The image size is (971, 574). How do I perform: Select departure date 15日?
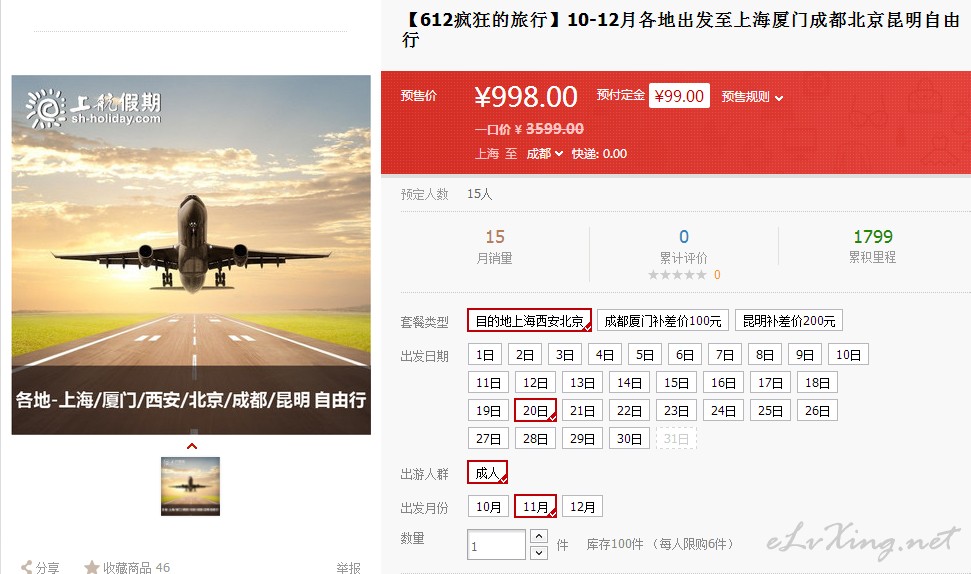click(x=676, y=383)
